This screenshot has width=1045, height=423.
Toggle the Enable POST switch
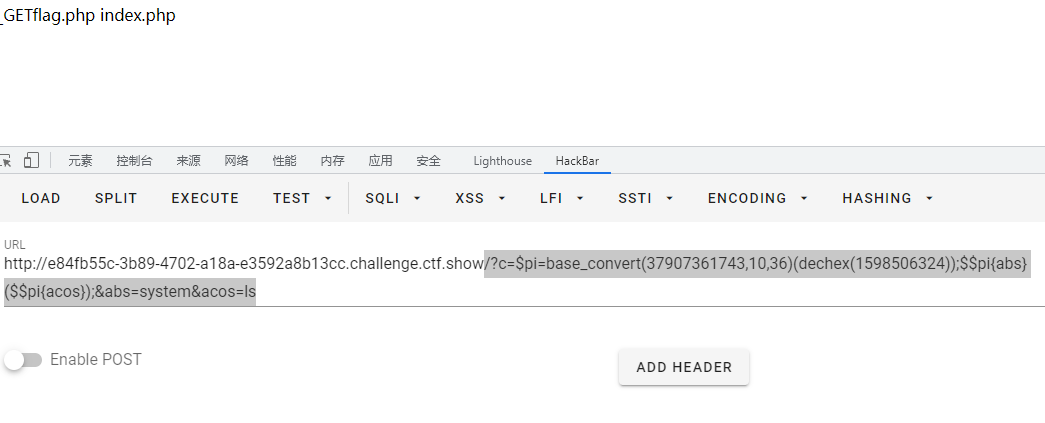tap(23, 360)
